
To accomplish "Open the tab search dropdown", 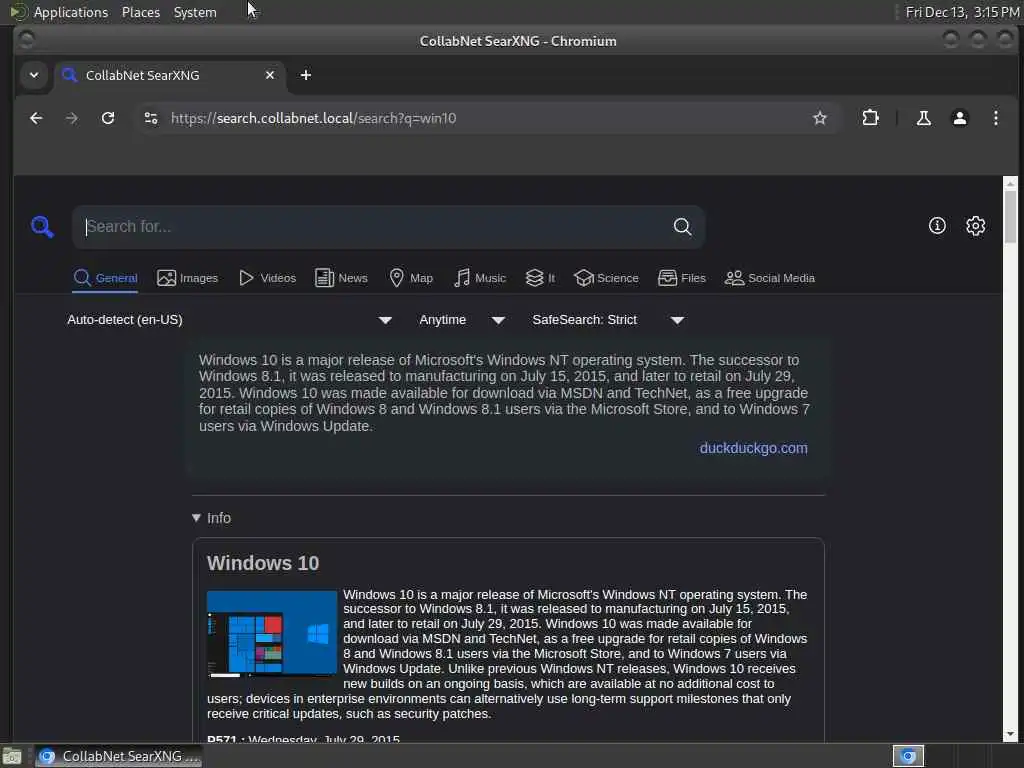I will (34, 75).
